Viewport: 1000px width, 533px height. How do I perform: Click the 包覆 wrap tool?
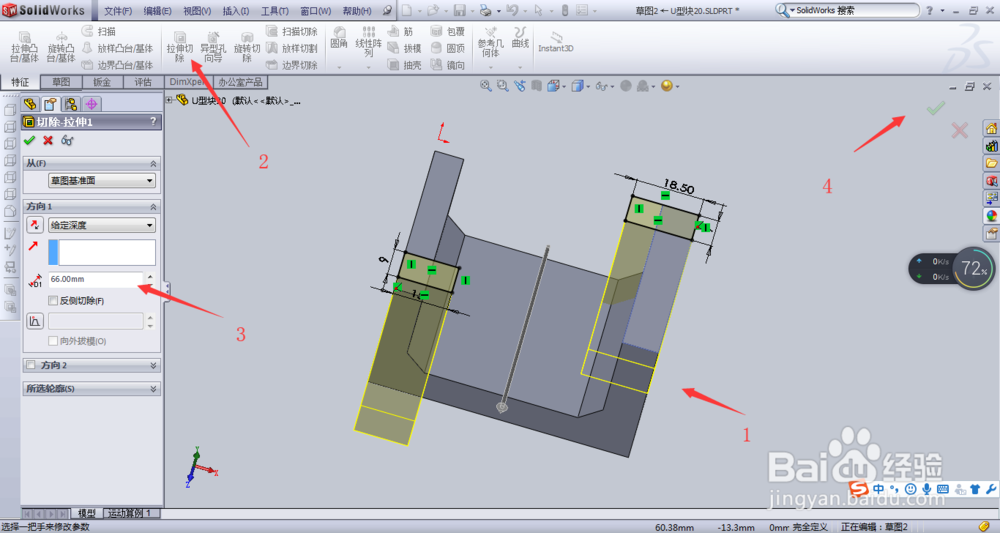pos(448,31)
